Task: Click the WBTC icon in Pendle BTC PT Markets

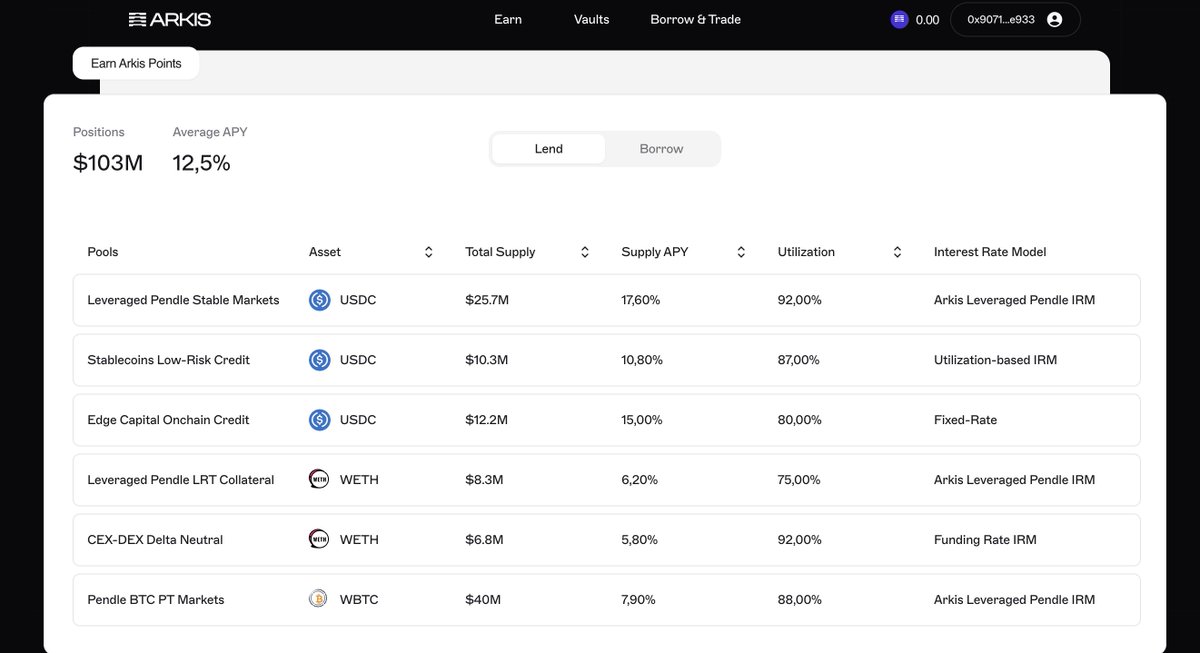Action: [x=319, y=599]
